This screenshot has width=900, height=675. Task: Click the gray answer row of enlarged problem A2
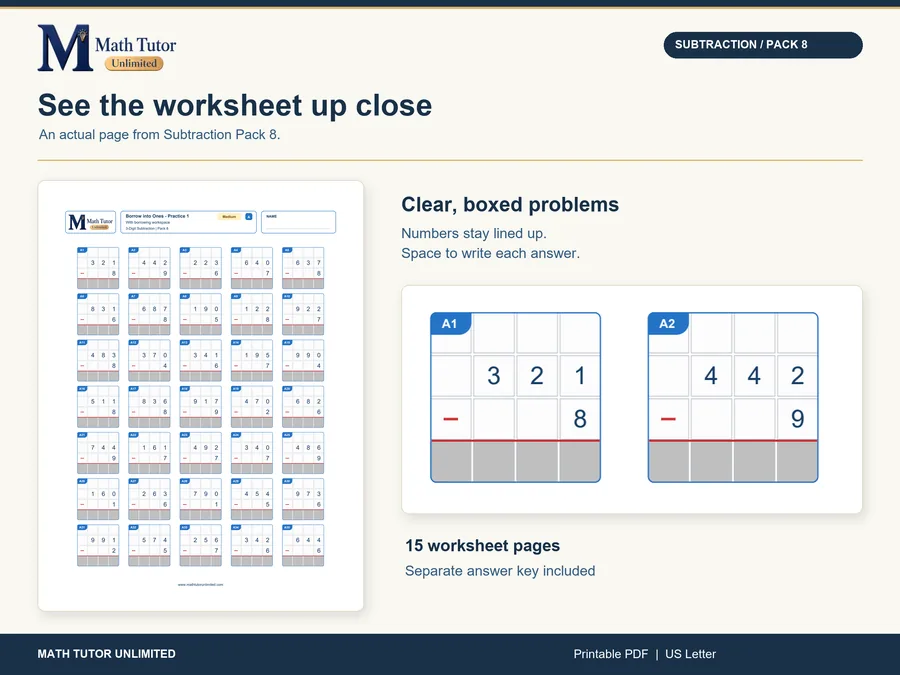(733, 461)
